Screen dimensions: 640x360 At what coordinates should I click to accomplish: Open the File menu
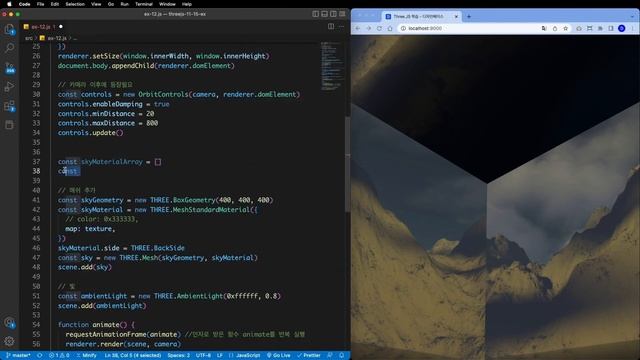click(x=40, y=4)
